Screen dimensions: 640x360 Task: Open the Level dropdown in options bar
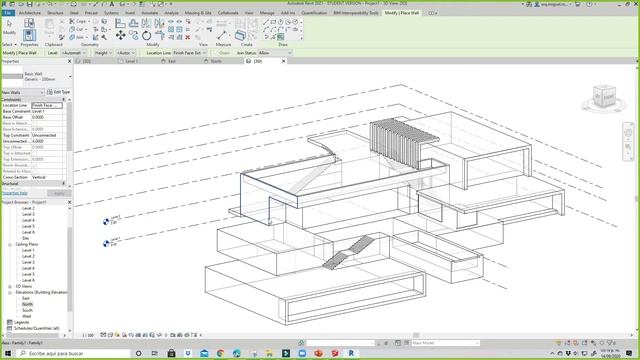tap(74, 53)
